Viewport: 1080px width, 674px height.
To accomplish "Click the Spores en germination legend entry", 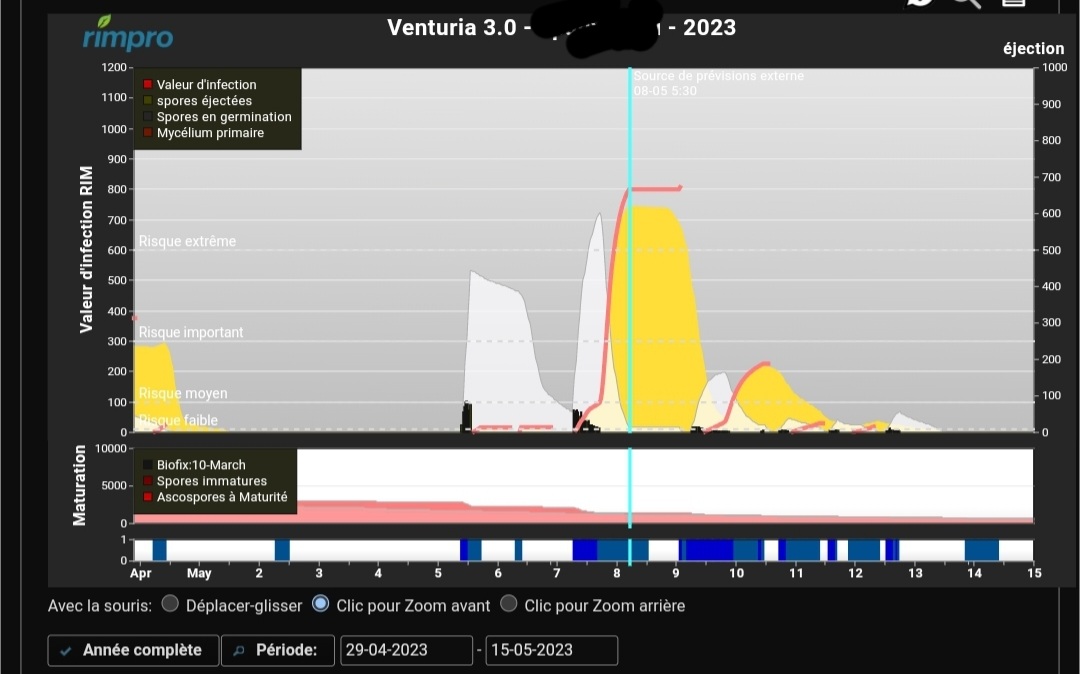I will pos(218,117).
